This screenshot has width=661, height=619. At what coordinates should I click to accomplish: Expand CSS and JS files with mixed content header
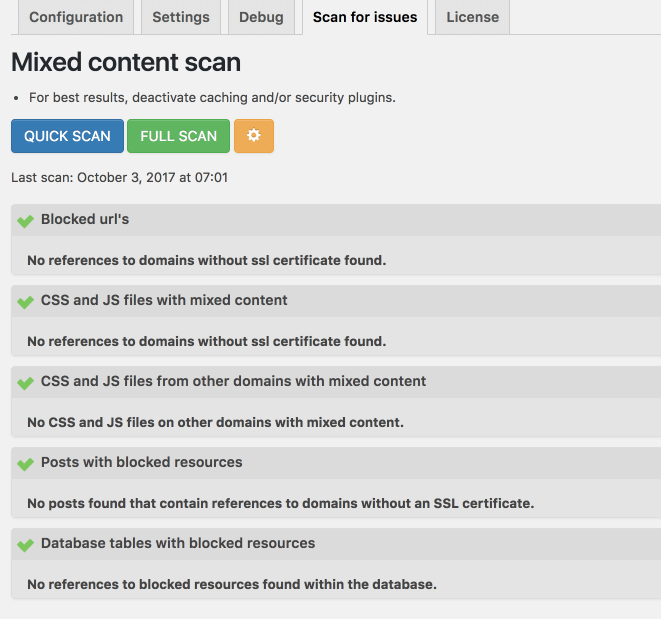pos(336,301)
